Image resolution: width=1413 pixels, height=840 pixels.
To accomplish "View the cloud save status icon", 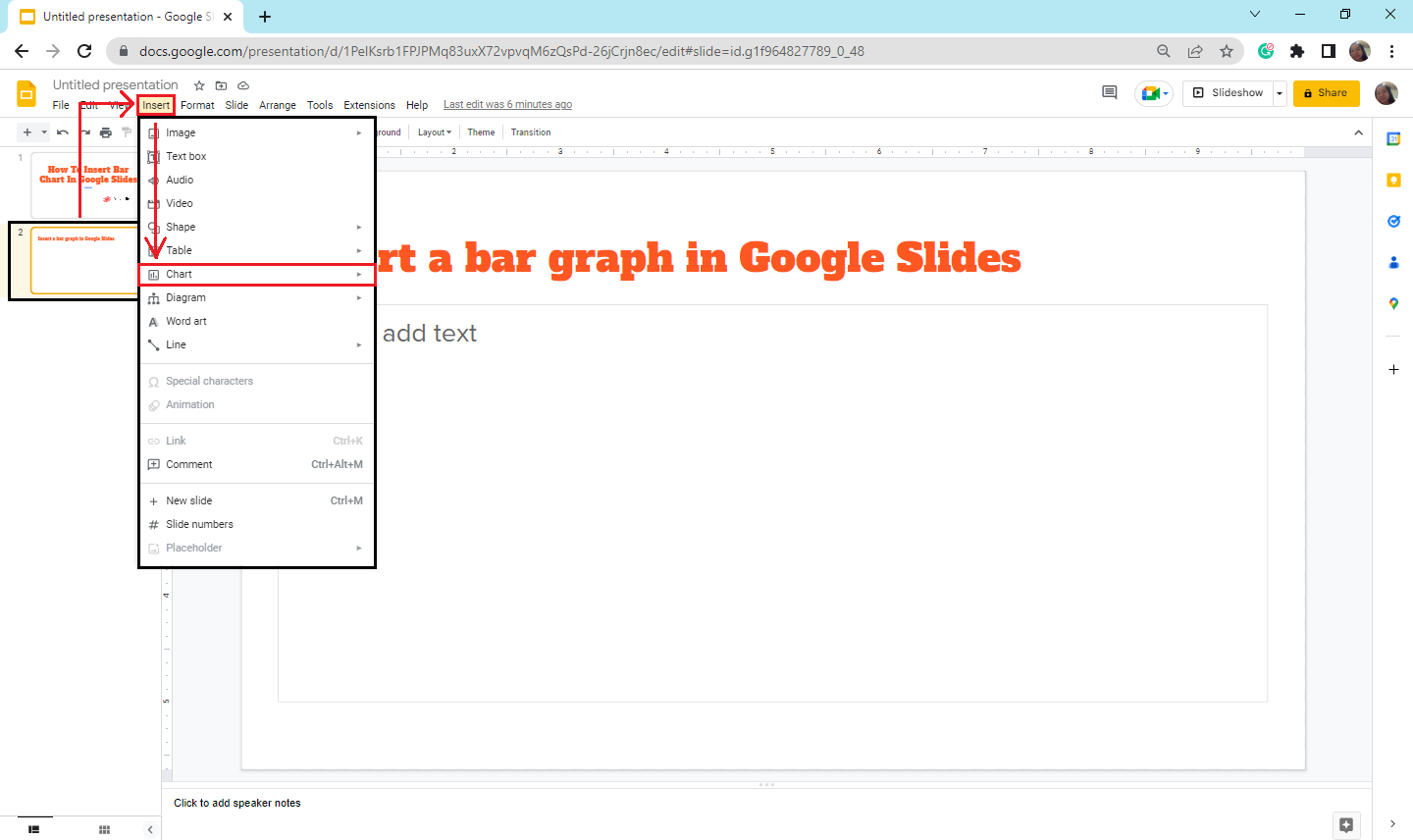I will [x=243, y=85].
